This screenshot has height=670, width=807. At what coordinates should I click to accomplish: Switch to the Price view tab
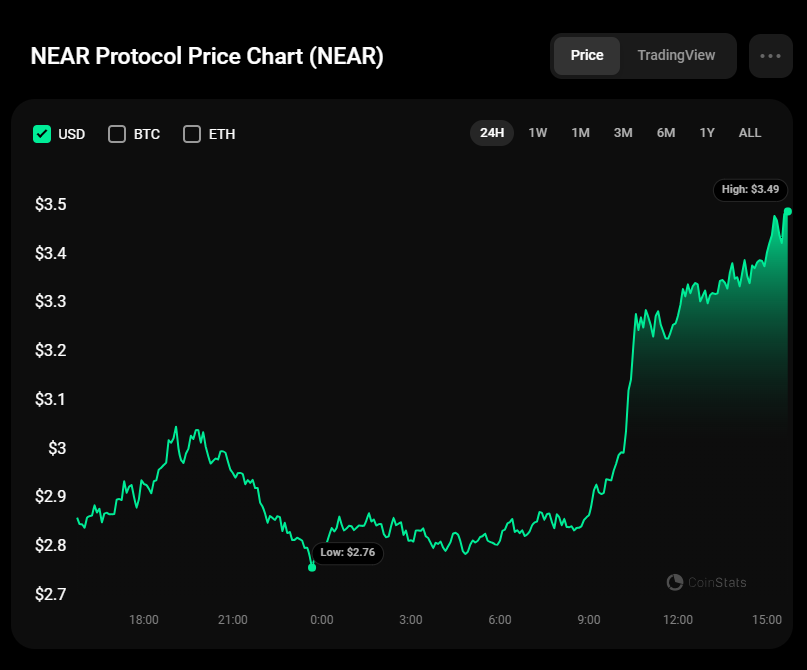pyautogui.click(x=587, y=56)
